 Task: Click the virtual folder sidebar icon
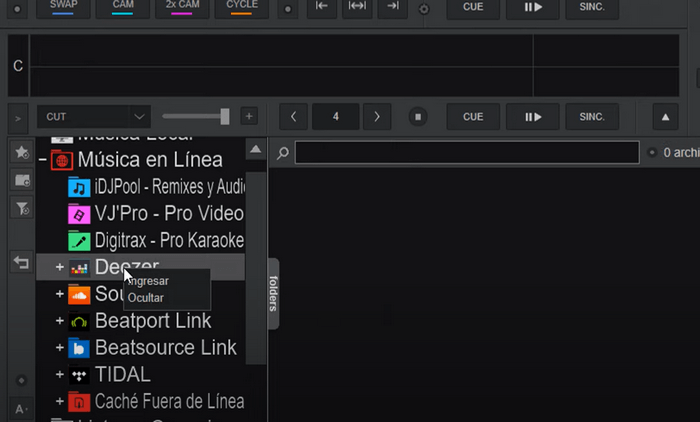point(22,180)
